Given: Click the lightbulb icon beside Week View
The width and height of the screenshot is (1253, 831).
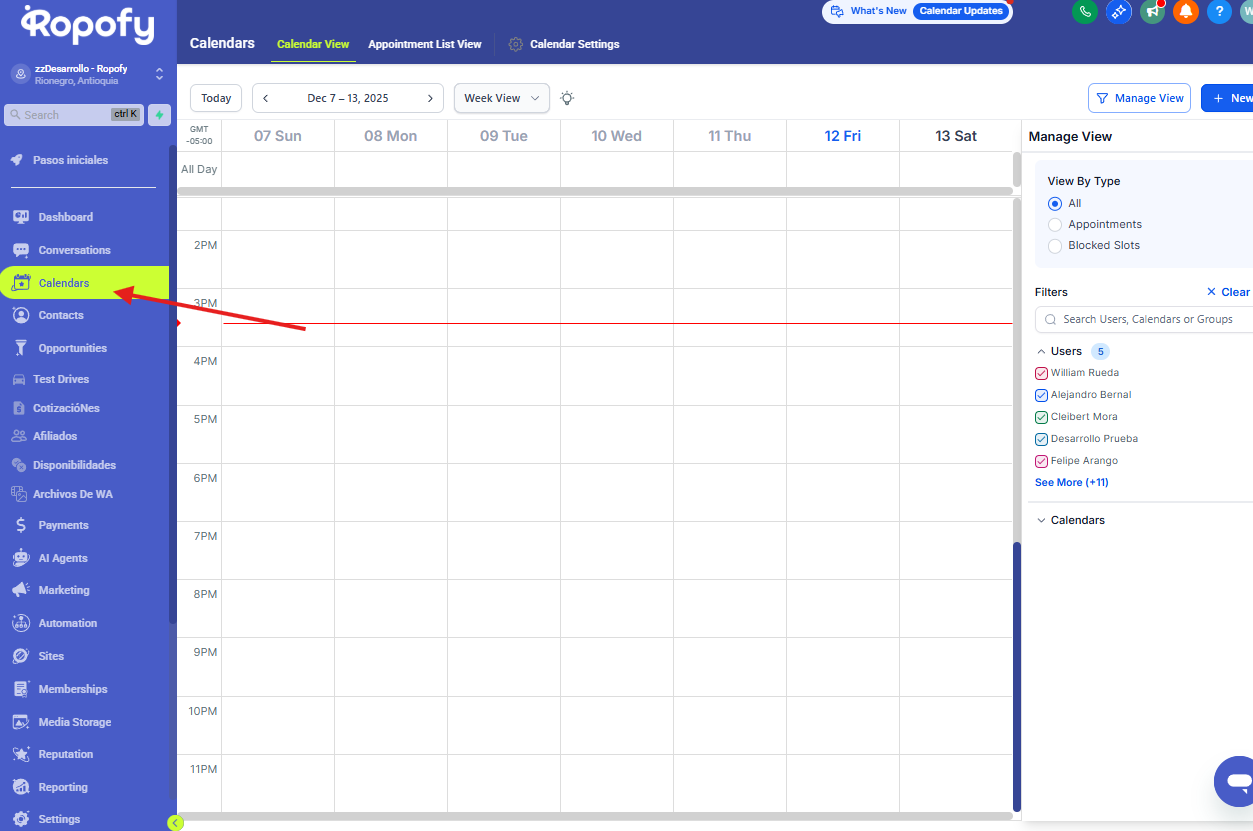Looking at the screenshot, I should [x=567, y=98].
